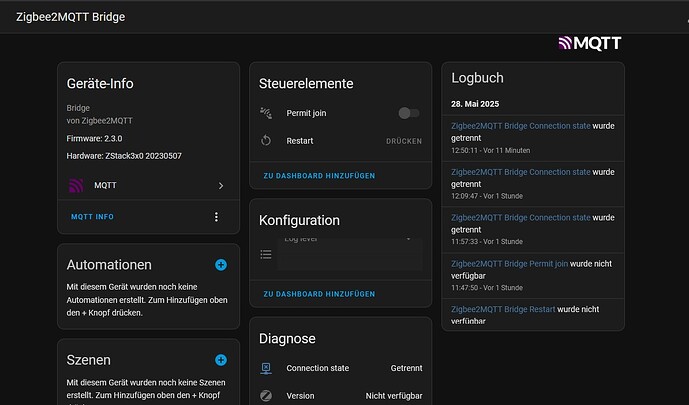
Task: Open the MQTT INFO link
Action: [x=92, y=217]
